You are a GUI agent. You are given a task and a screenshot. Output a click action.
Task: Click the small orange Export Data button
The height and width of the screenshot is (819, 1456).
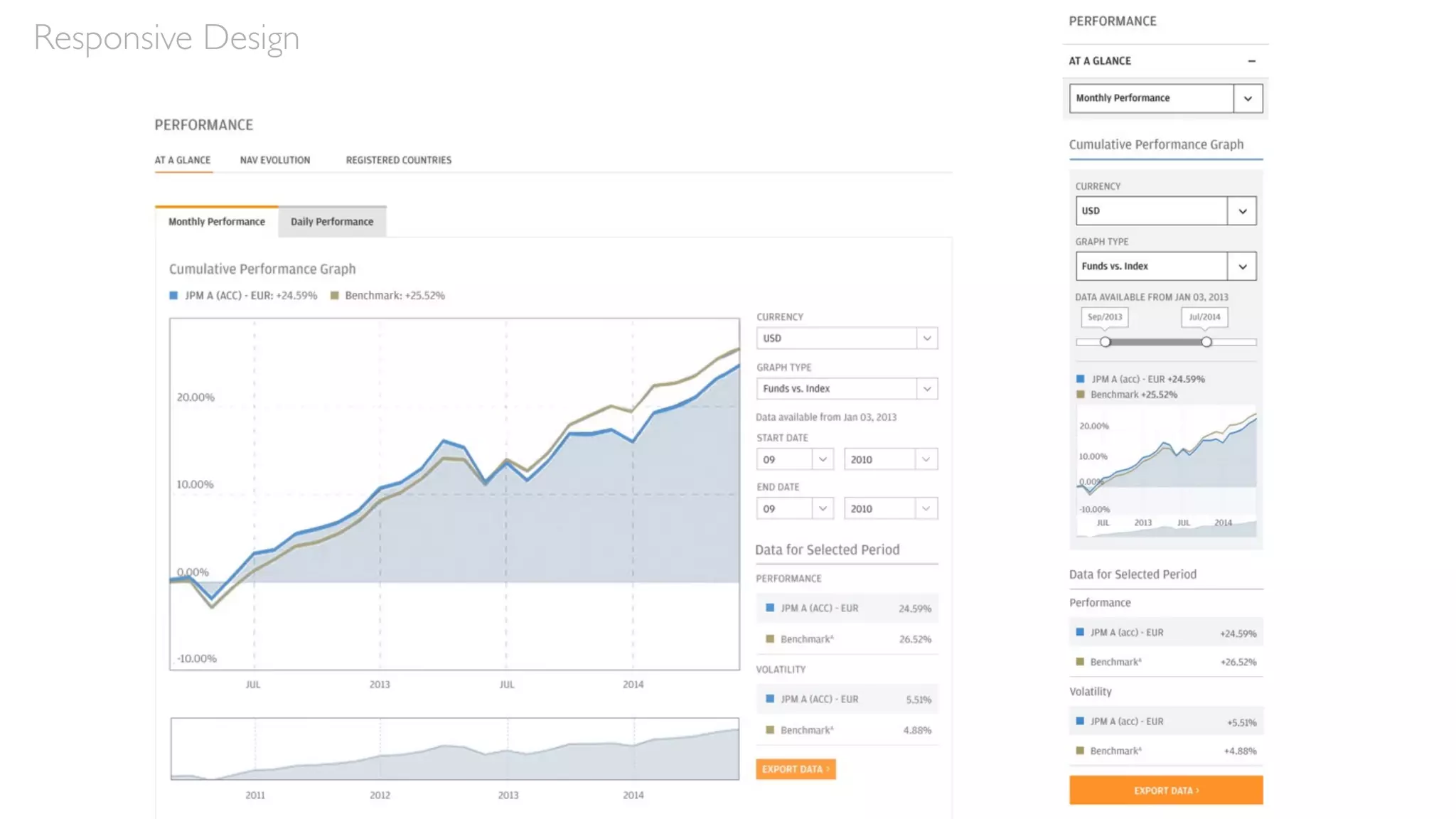(796, 769)
